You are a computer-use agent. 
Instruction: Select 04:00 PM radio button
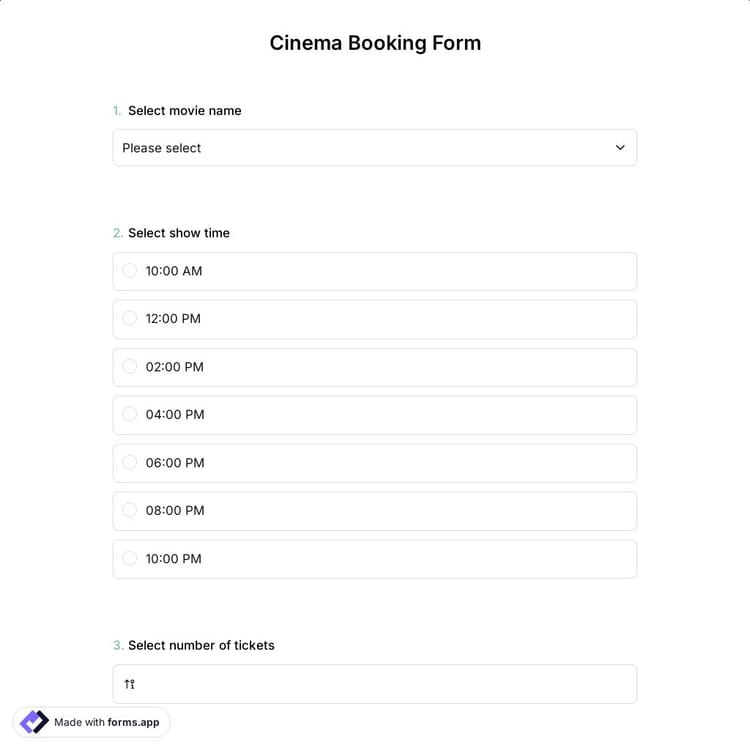tap(130, 414)
